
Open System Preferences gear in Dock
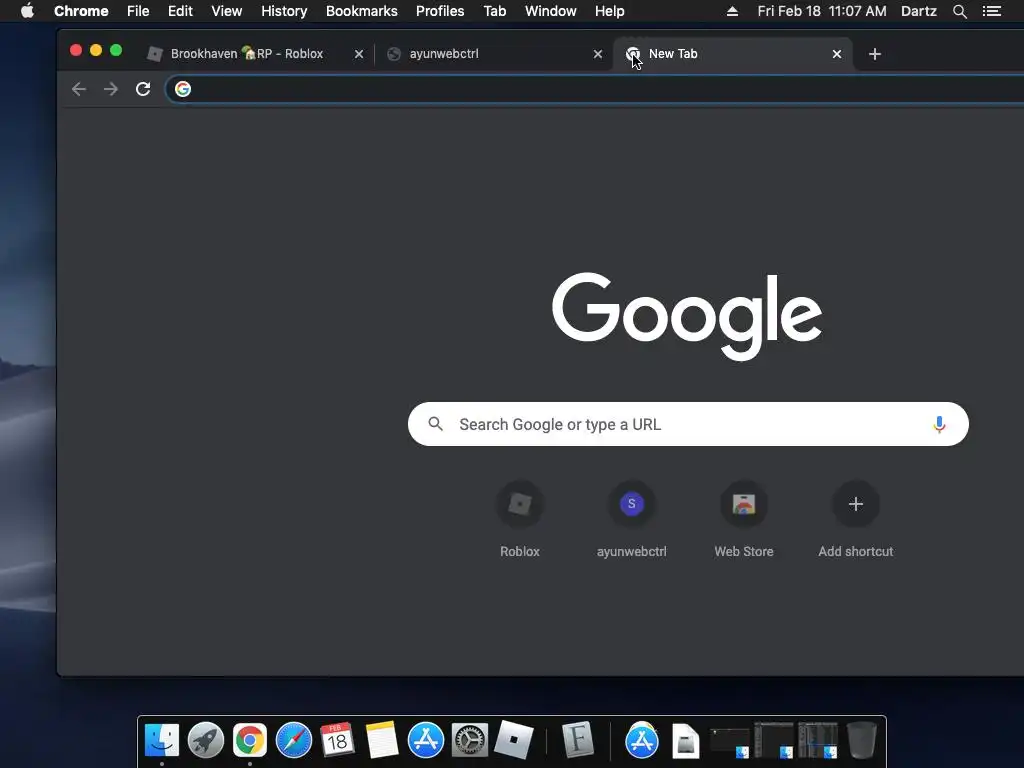pos(470,740)
